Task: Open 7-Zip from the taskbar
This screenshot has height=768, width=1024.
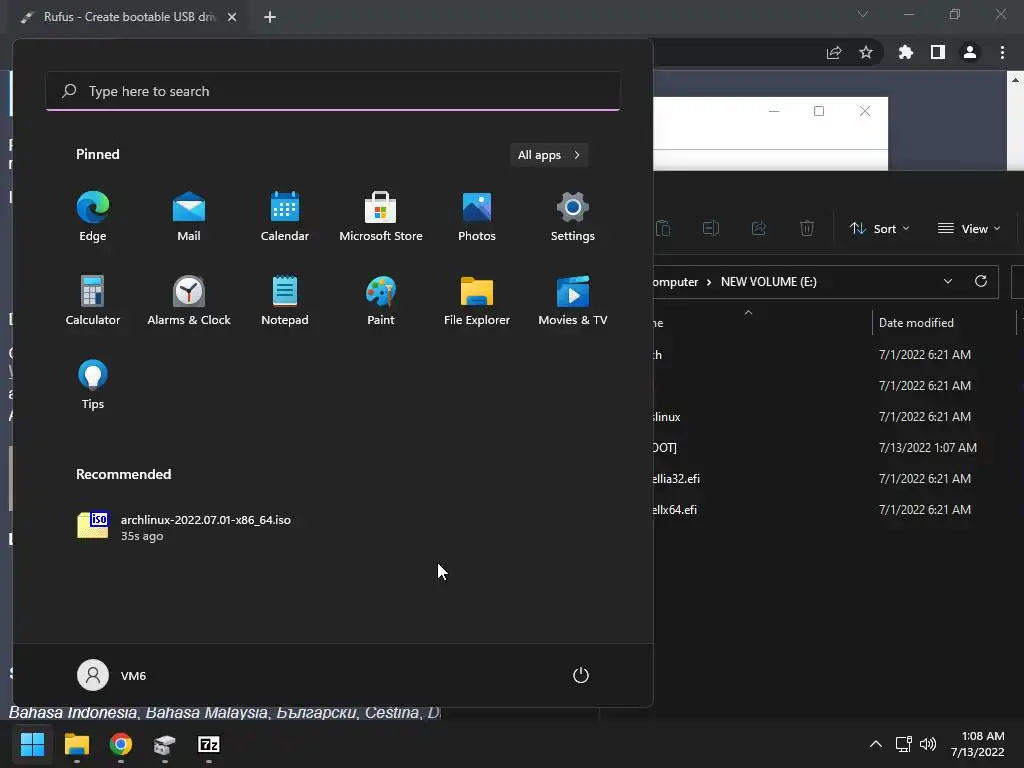Action: point(209,744)
